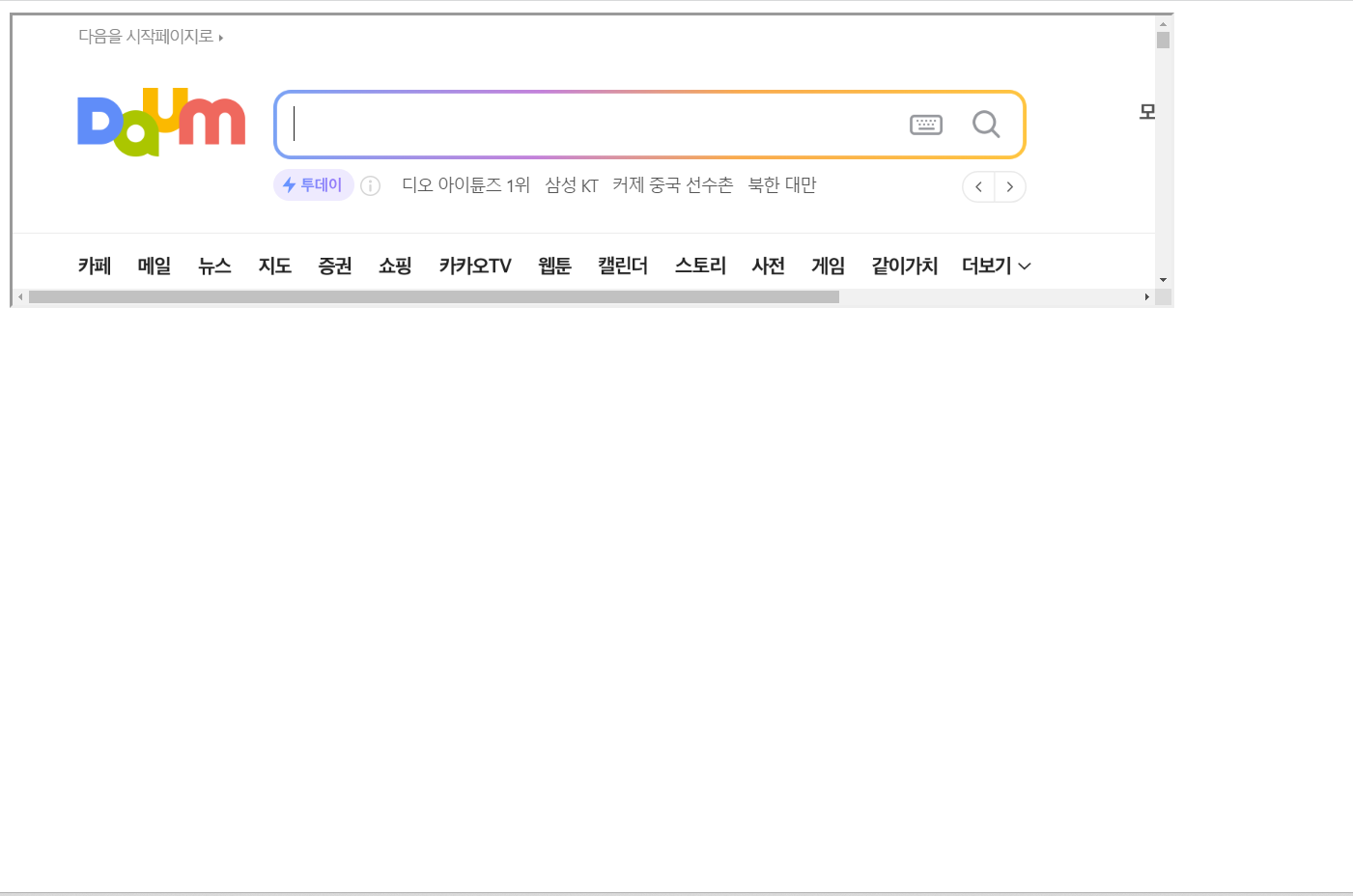The height and width of the screenshot is (896, 1353).
Task: Click the vertical scrollbar up arrow
Action: [x=1163, y=23]
